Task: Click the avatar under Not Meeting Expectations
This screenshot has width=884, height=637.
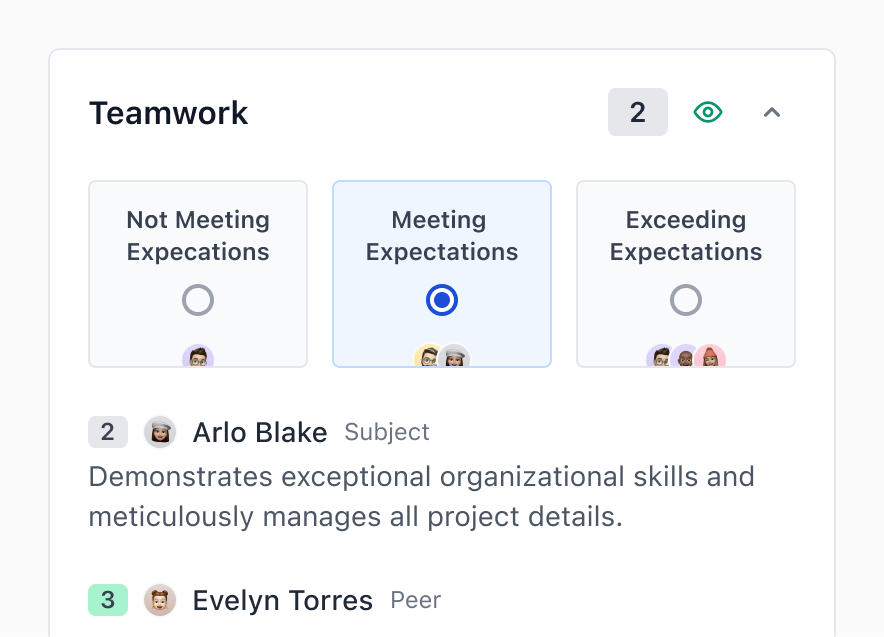Action: [198, 357]
